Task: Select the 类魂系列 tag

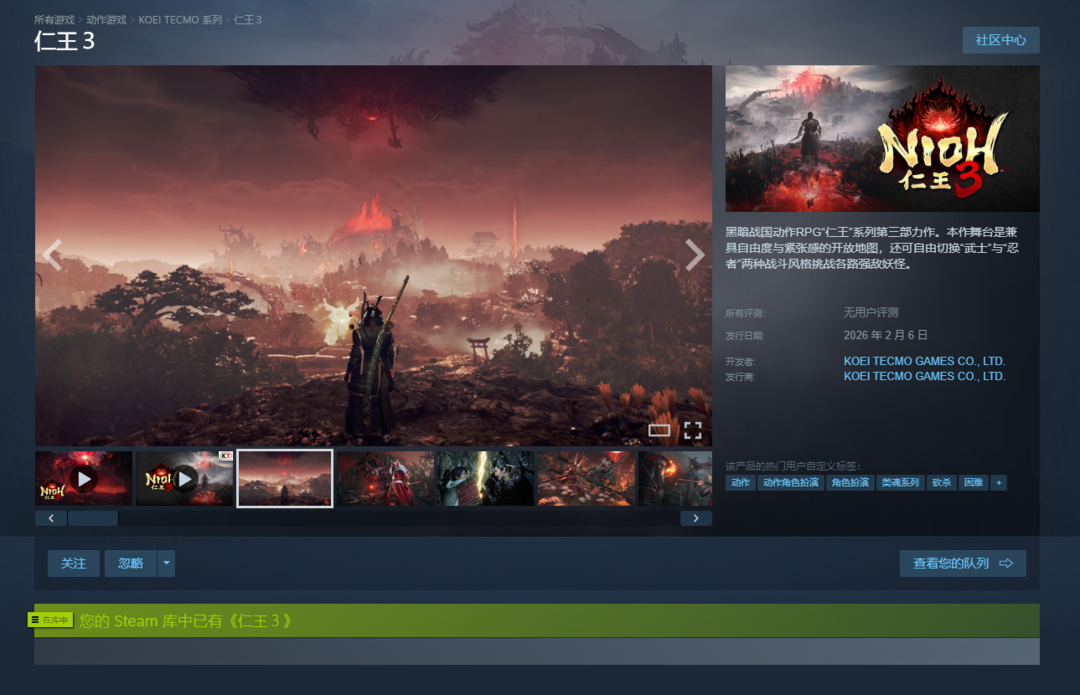Action: (x=900, y=483)
